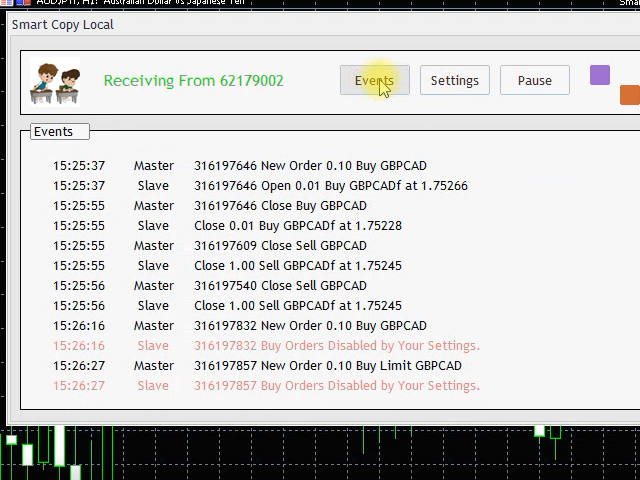This screenshot has width=640, height=480.
Task: Select the 15:26:16 Master New Order Buy row
Action: click(x=310, y=326)
